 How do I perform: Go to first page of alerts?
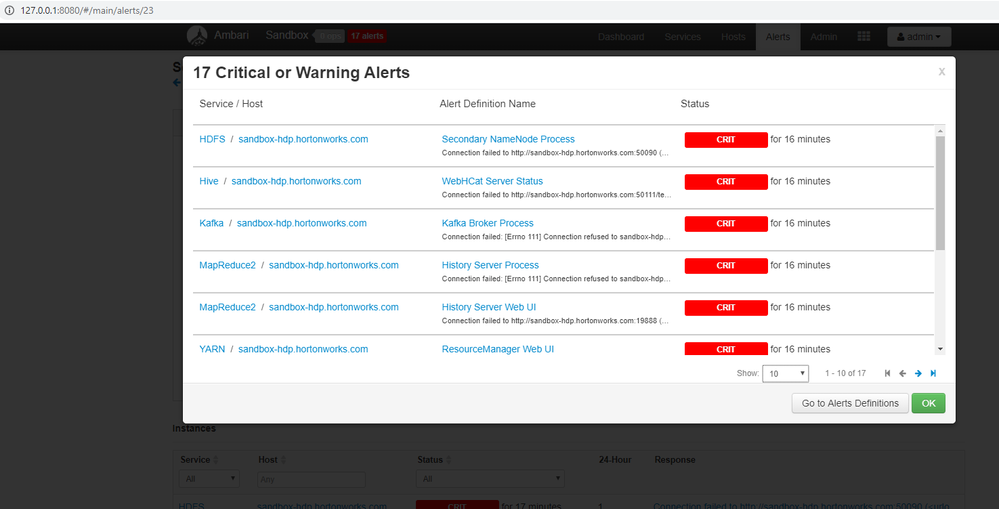click(888, 374)
